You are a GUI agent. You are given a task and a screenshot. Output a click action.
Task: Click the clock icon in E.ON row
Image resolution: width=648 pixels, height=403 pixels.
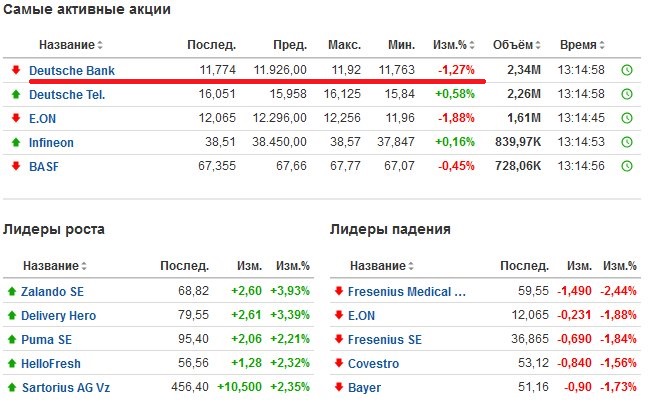[627, 118]
